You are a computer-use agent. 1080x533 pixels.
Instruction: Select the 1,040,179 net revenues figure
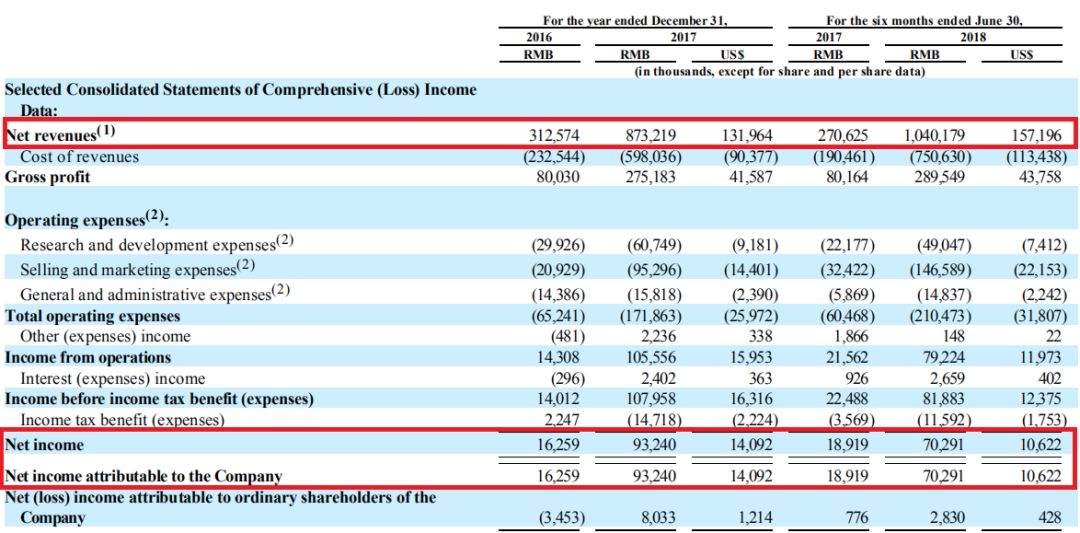934,134
